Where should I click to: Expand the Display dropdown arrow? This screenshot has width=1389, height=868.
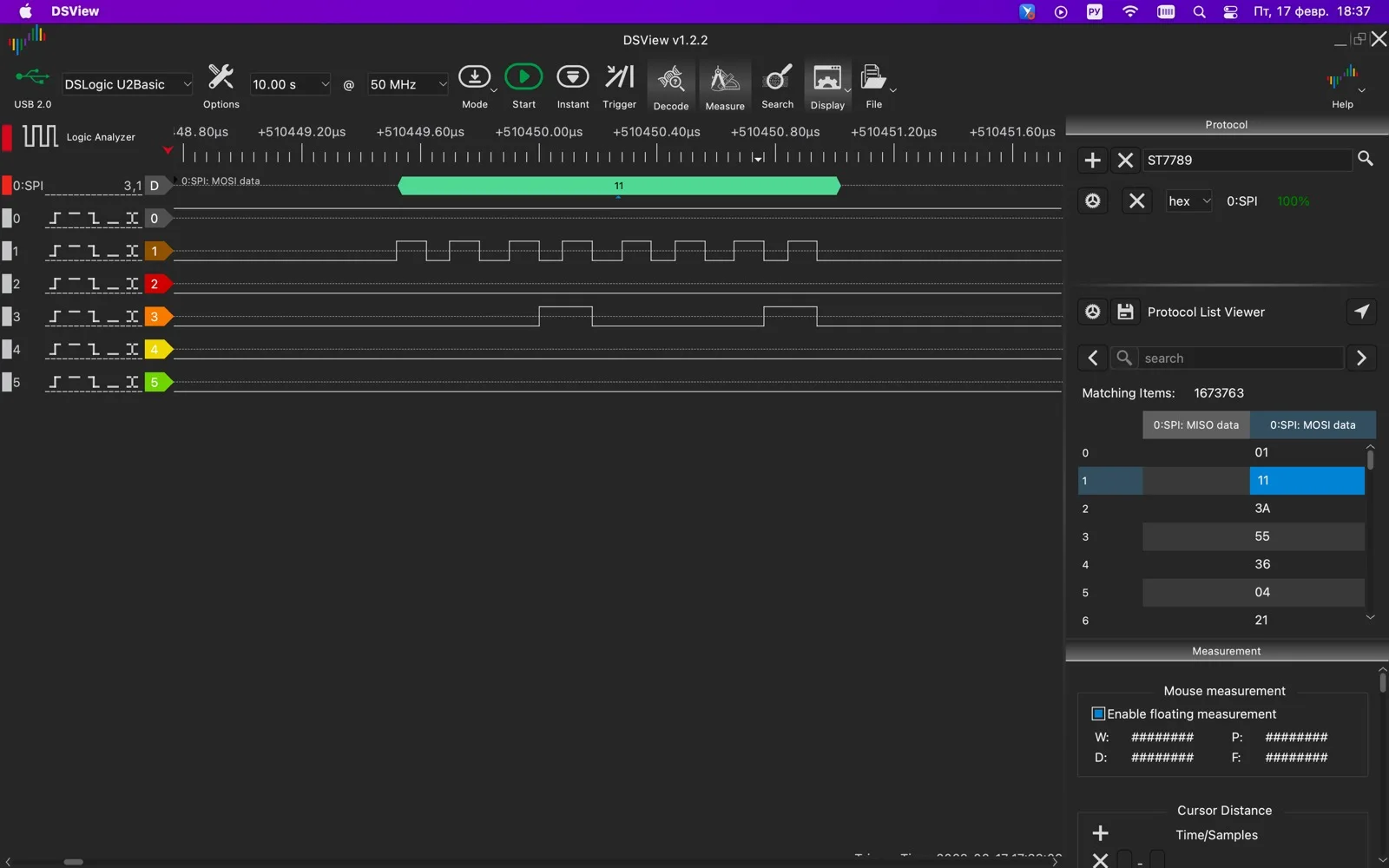click(847, 90)
